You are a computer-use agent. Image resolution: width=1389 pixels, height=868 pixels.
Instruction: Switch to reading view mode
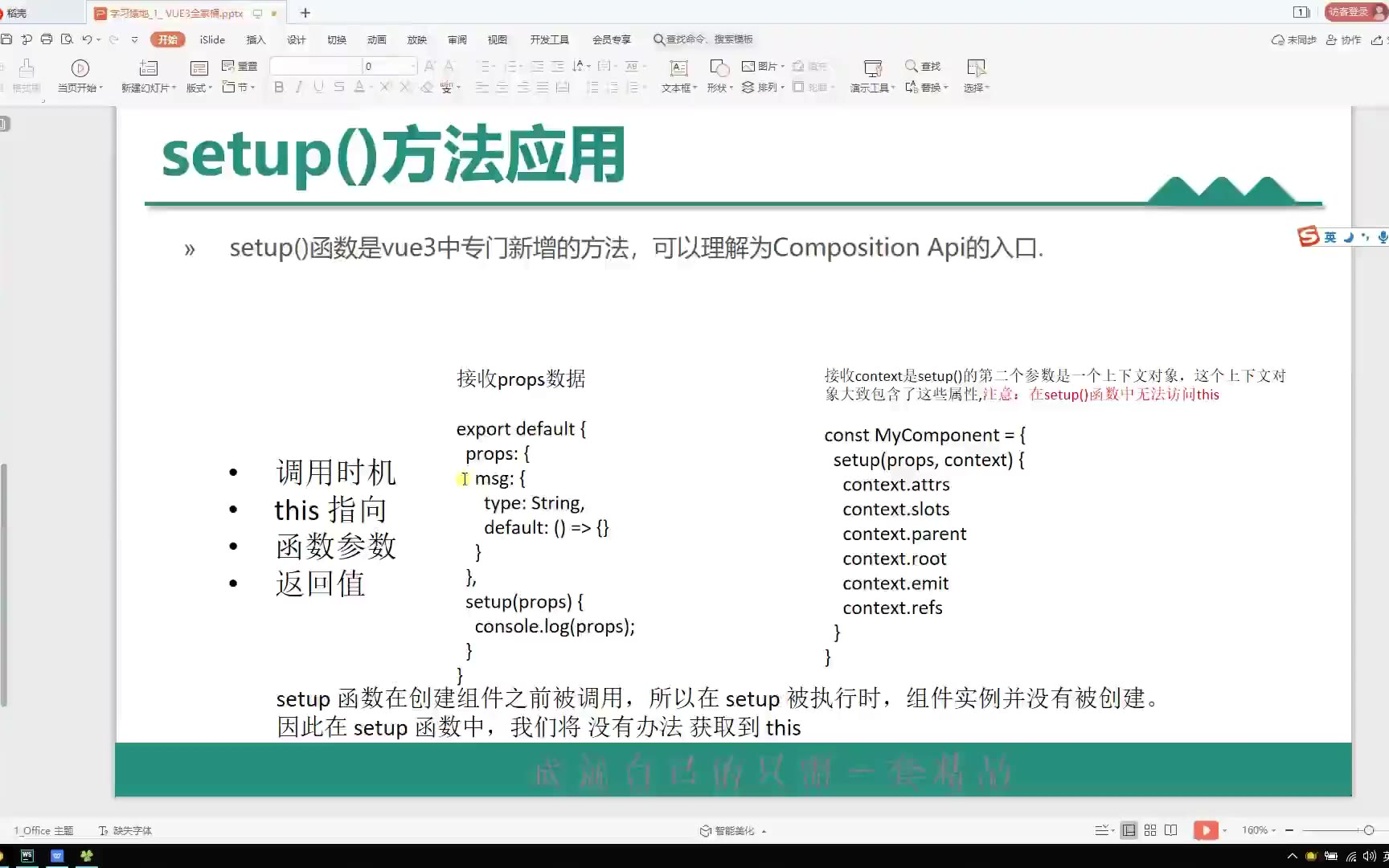(1171, 830)
